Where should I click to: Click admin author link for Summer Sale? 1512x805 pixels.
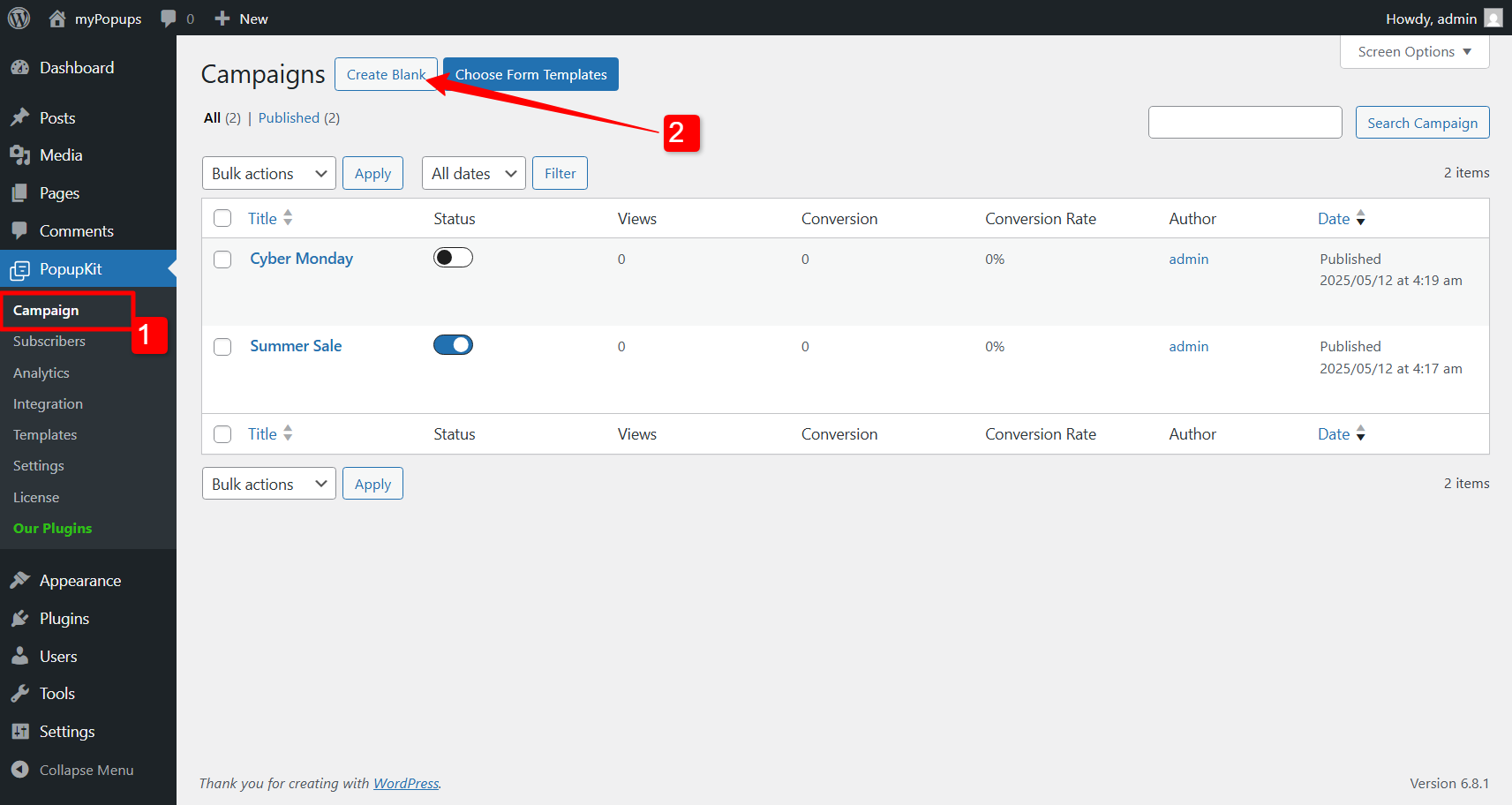[x=1189, y=346]
